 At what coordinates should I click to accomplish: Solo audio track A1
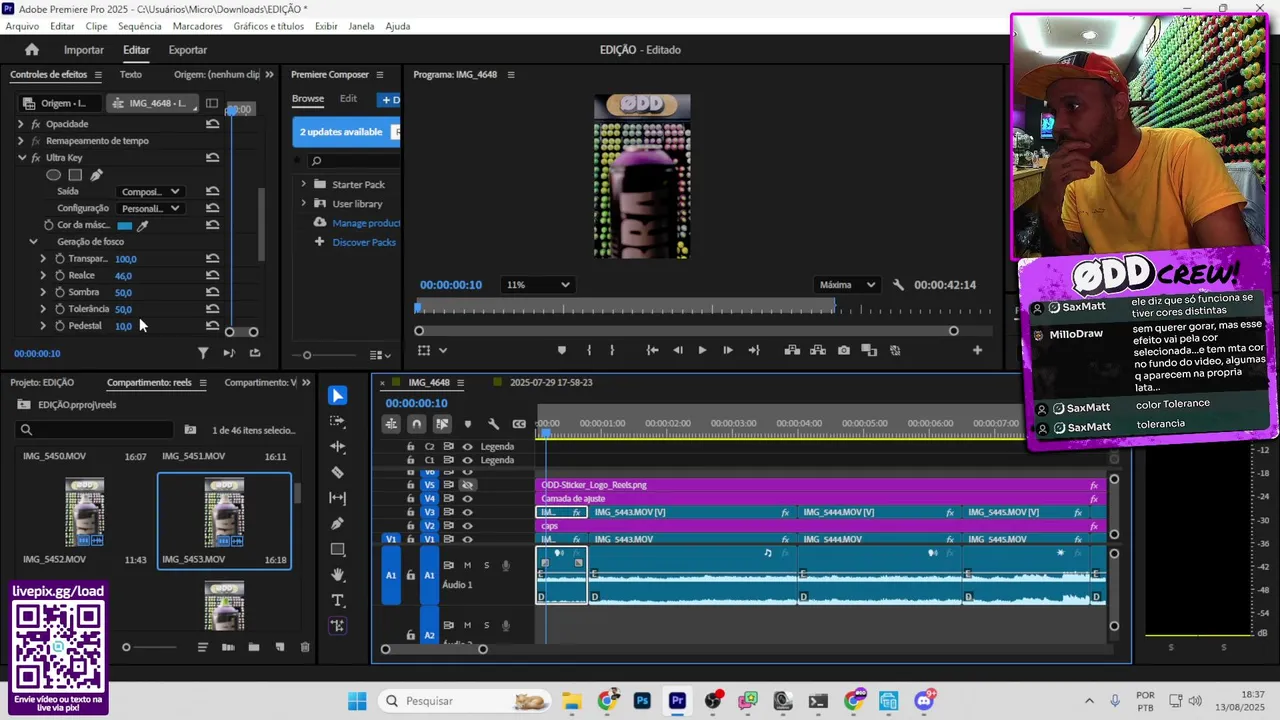(x=486, y=565)
